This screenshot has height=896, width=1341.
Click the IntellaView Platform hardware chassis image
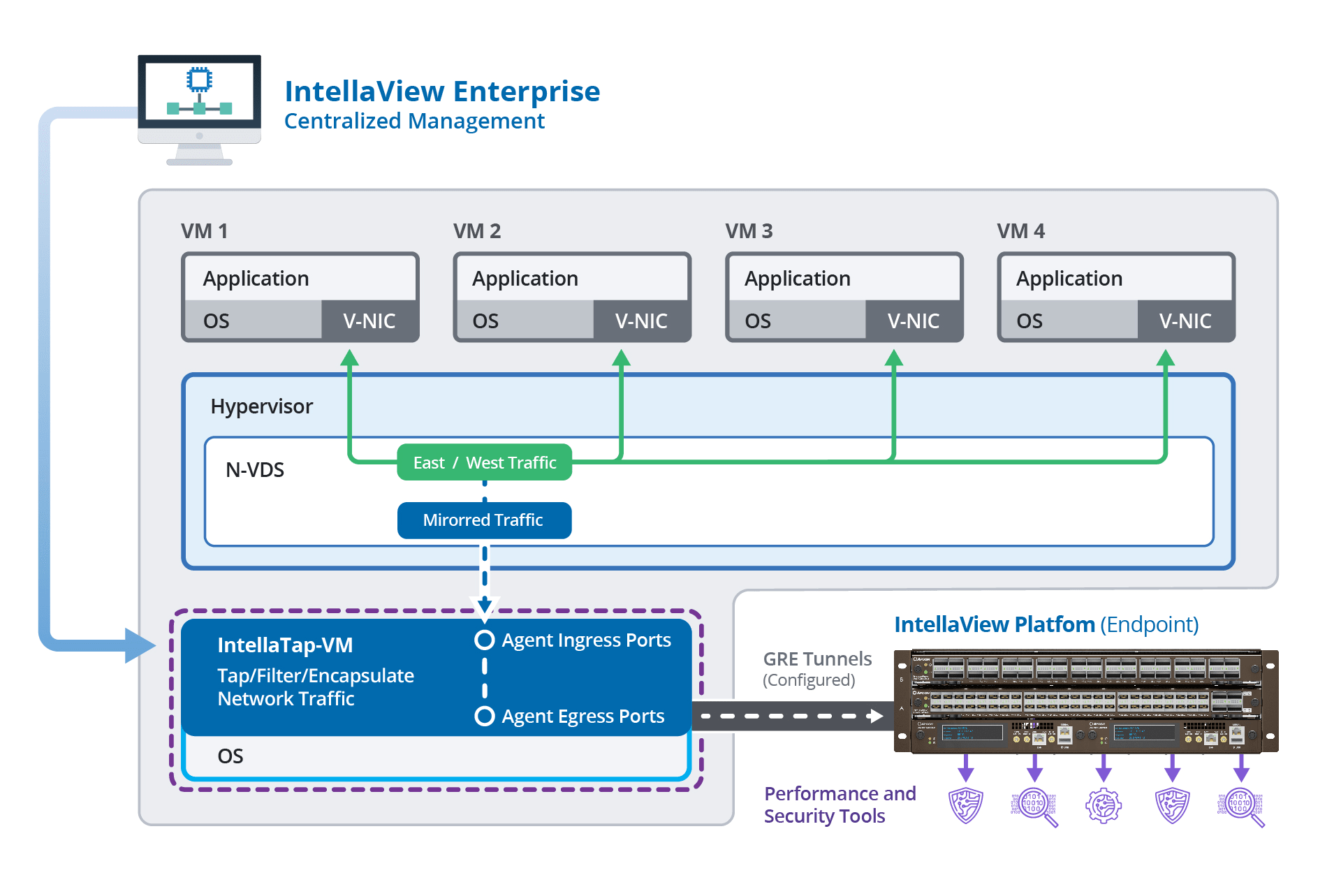click(1085, 700)
